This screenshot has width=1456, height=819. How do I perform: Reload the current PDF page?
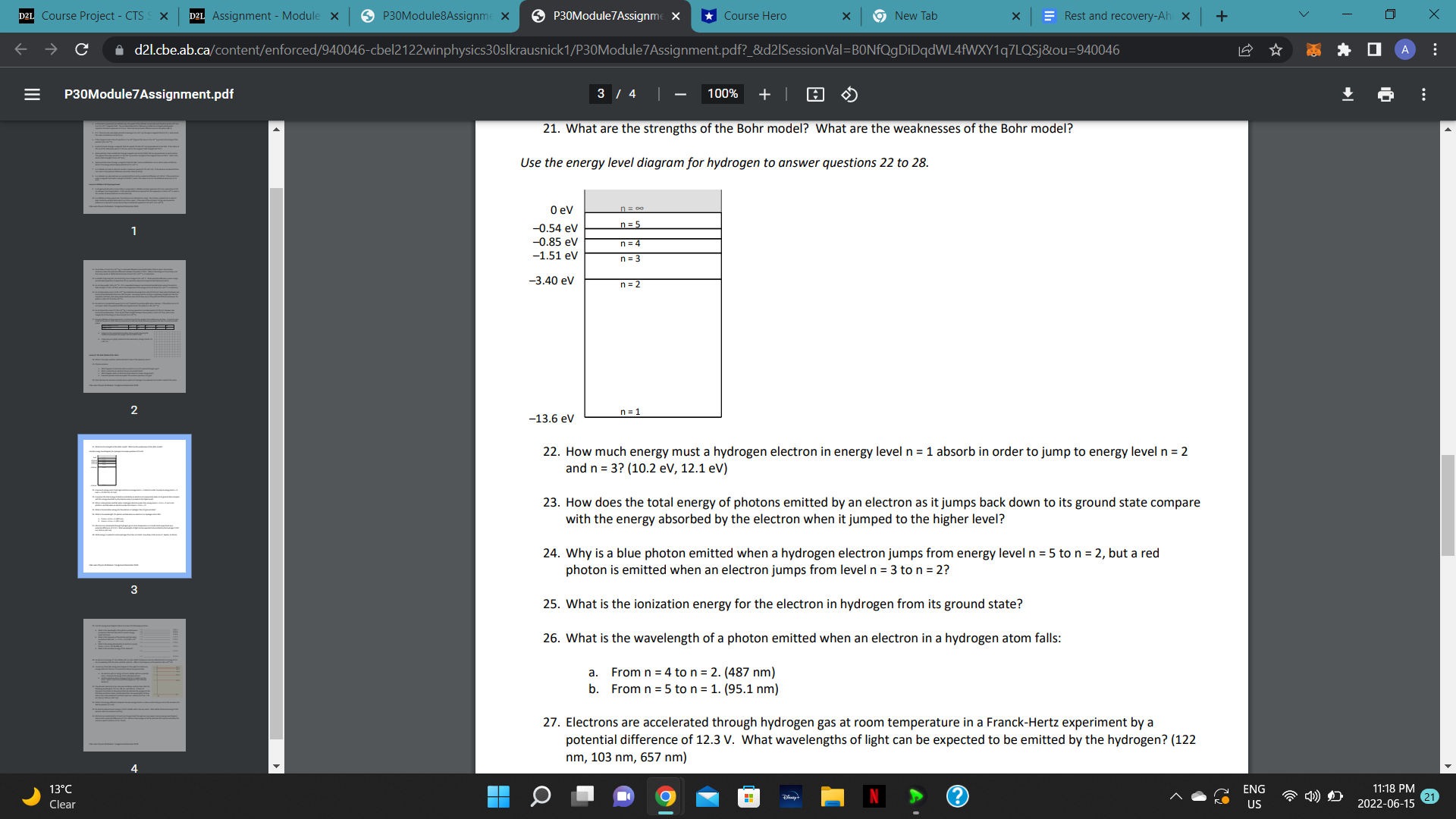click(80, 50)
